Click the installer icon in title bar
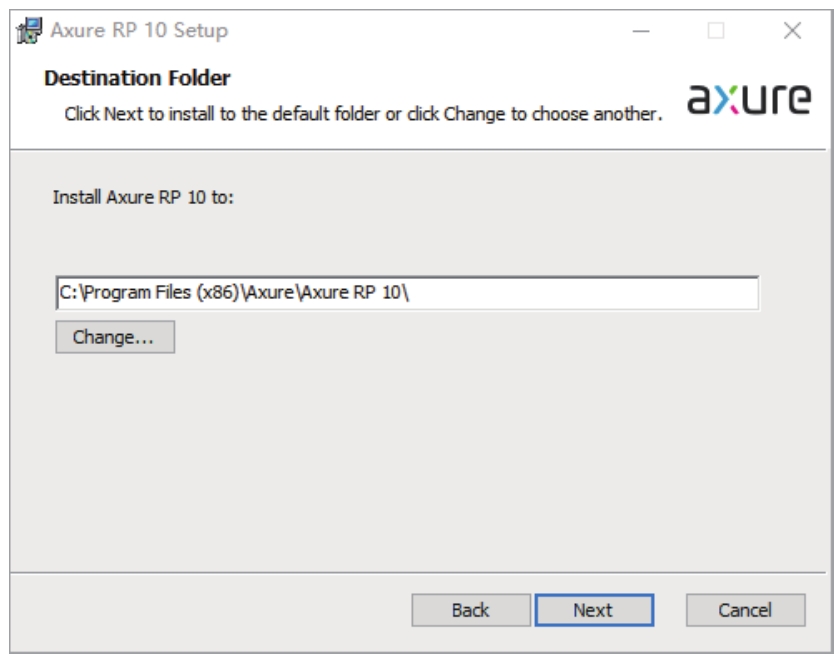This screenshot has height=659, width=839. (30, 31)
